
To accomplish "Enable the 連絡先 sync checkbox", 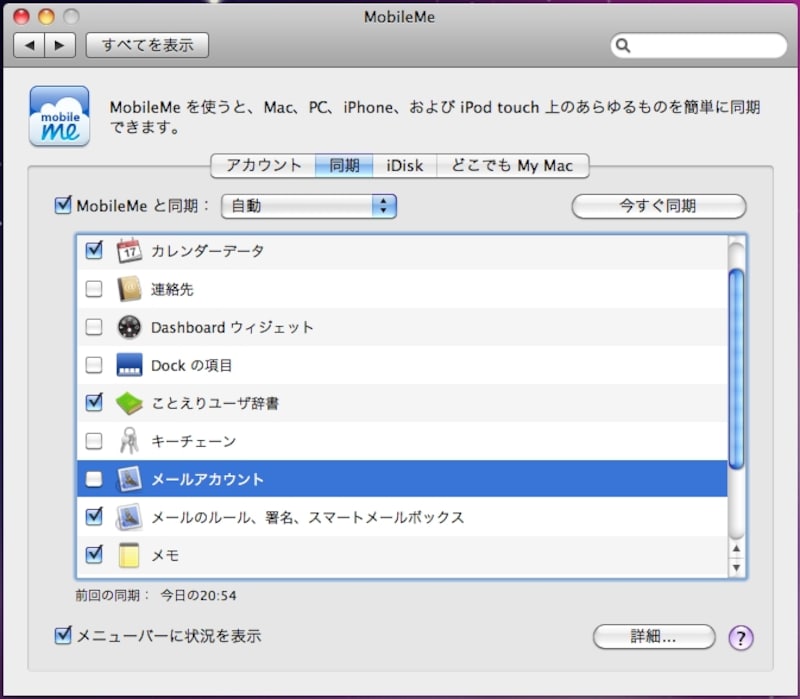I will tap(94, 289).
